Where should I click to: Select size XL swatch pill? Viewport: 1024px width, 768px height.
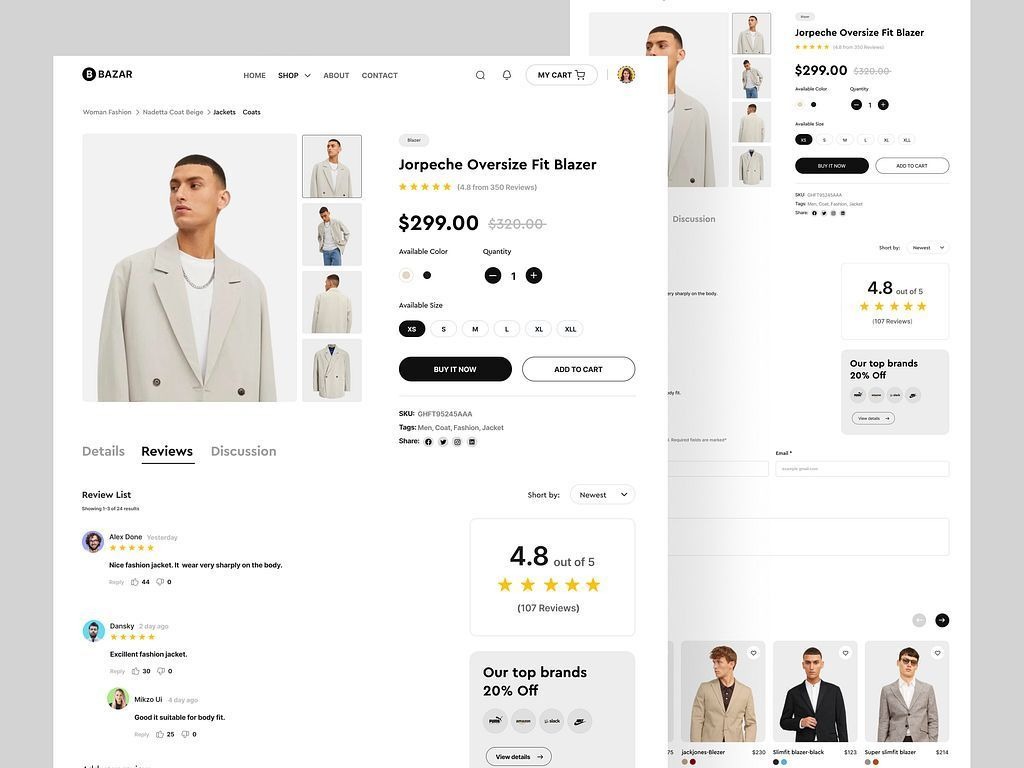pyautogui.click(x=537, y=327)
